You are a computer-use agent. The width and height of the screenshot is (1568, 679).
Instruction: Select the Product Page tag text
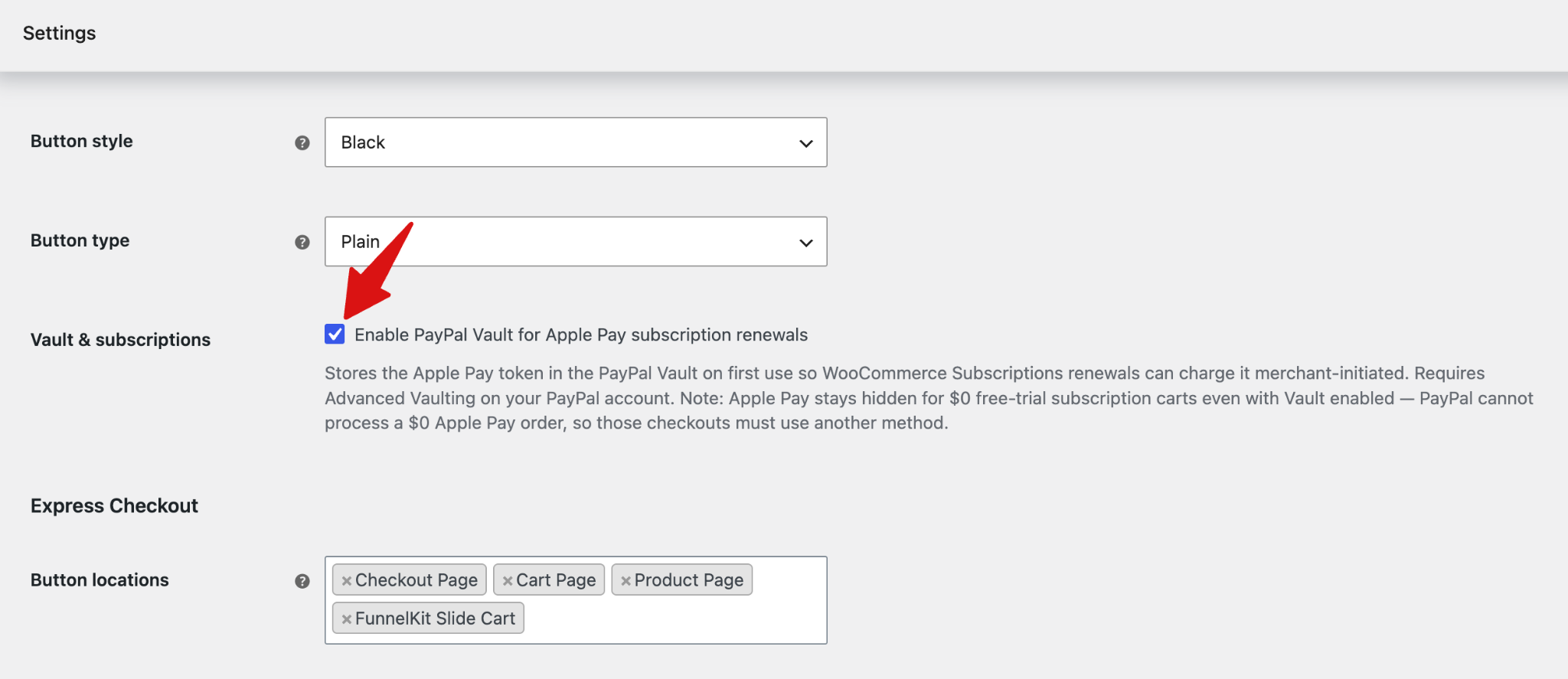pos(689,580)
